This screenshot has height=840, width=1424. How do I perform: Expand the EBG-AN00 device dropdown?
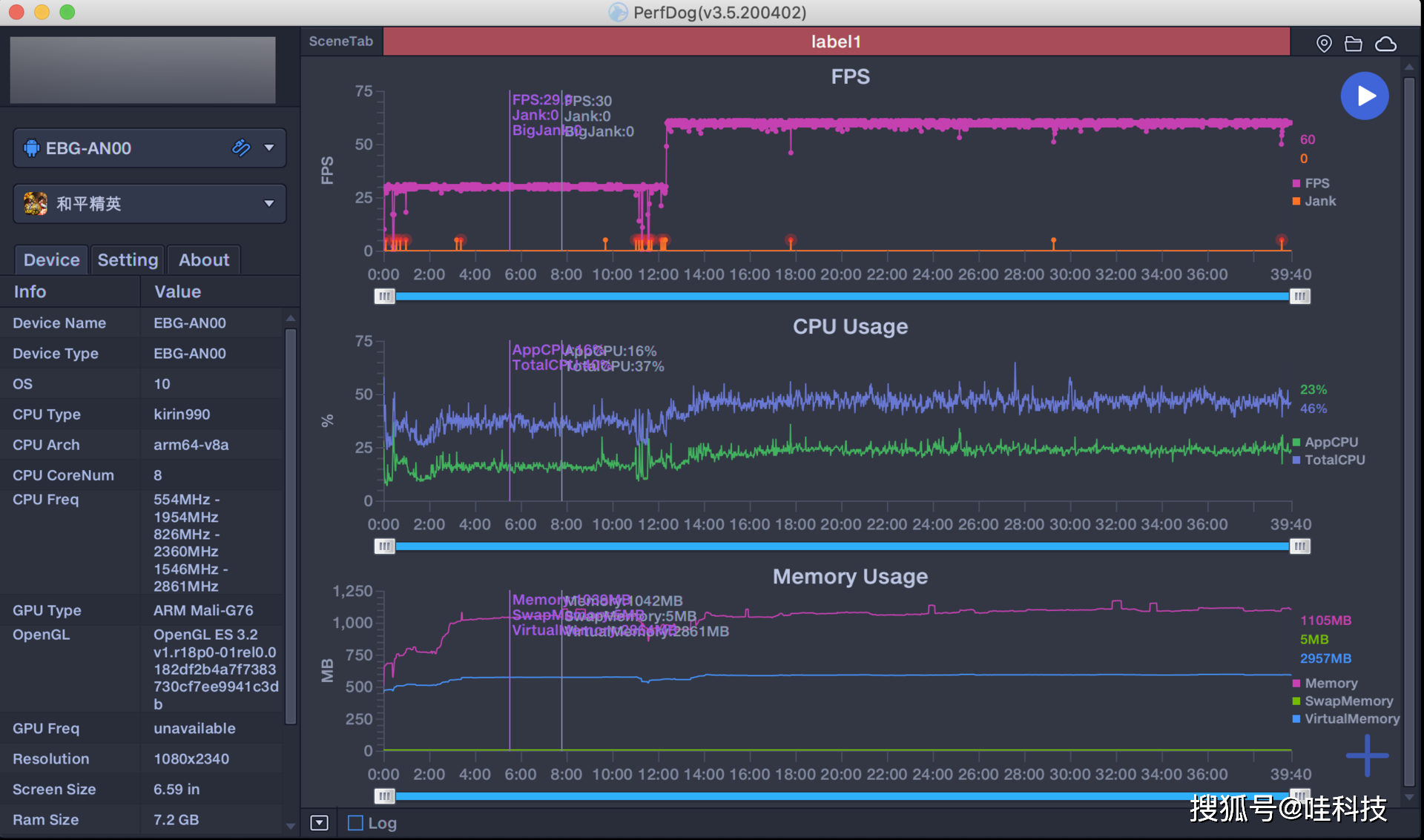[x=269, y=148]
